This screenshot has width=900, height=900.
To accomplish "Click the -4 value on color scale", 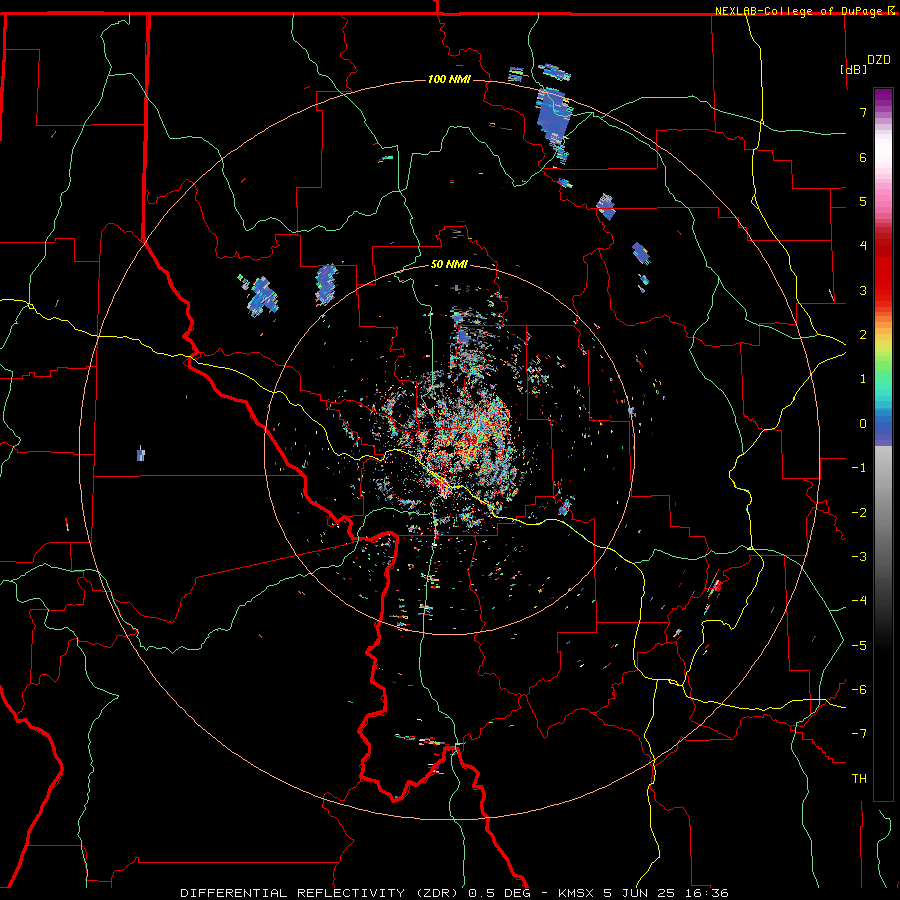I will (859, 601).
